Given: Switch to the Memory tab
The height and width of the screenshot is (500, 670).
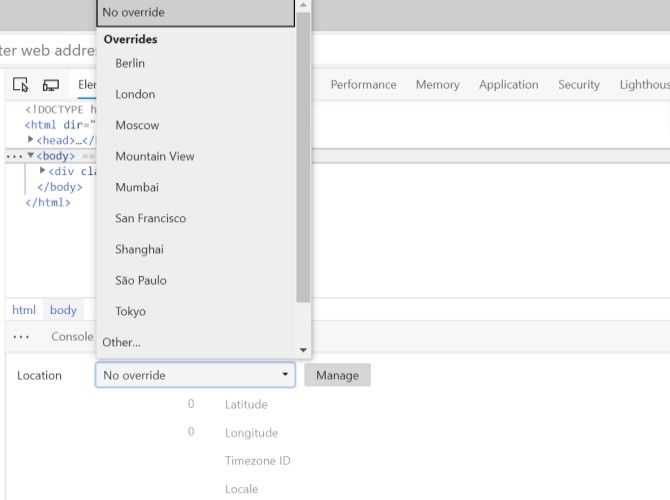Looking at the screenshot, I should point(438,85).
